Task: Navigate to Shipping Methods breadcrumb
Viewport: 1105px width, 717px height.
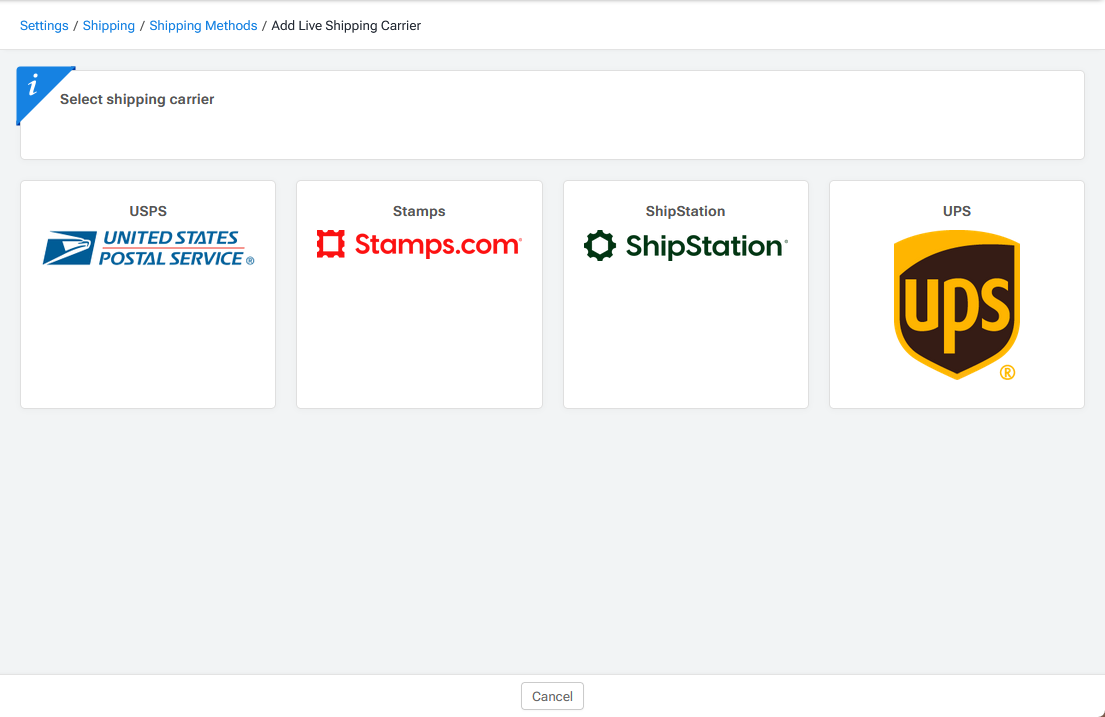Action: [x=203, y=25]
